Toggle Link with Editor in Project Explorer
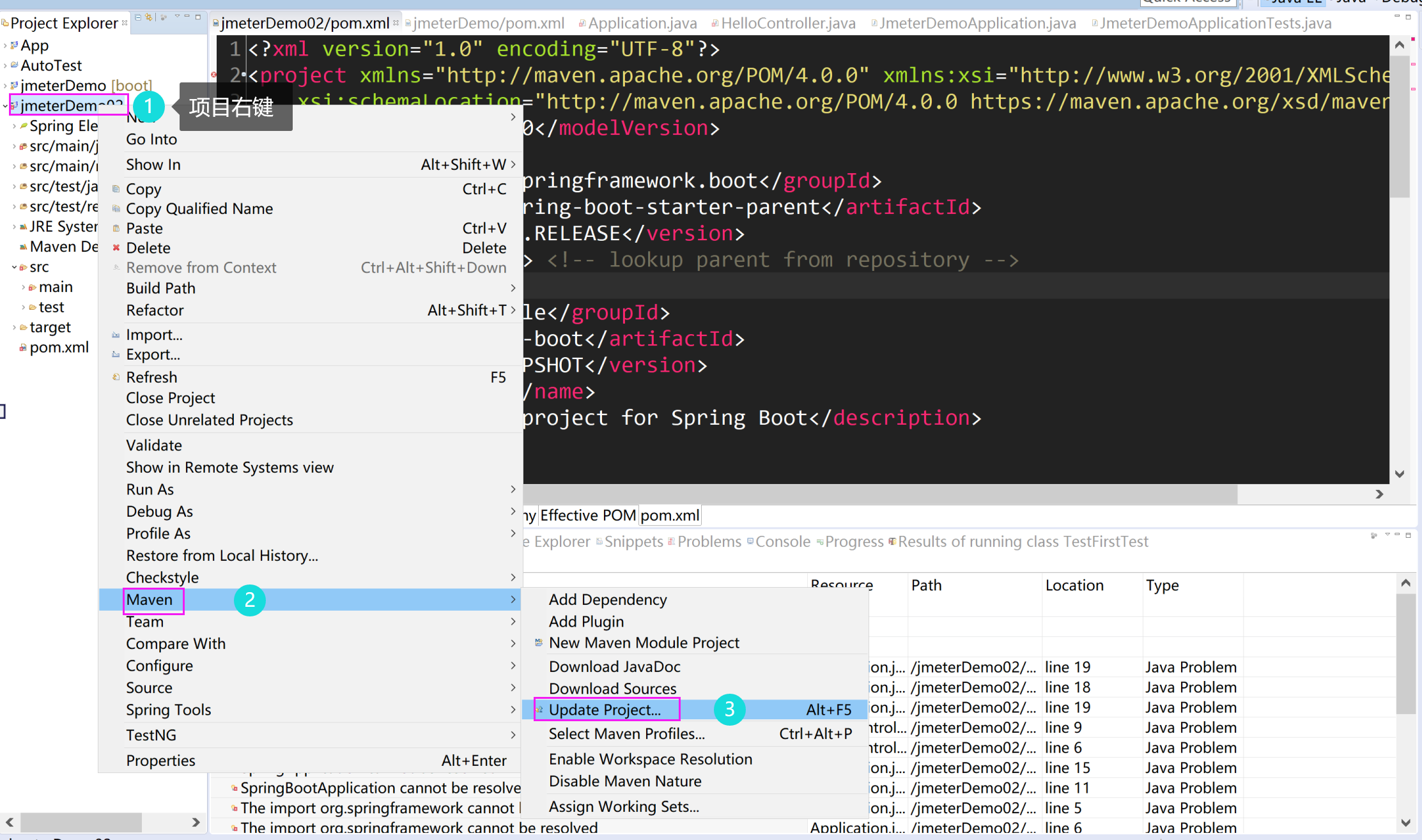This screenshot has height=840, width=1422. pyautogui.click(x=148, y=16)
